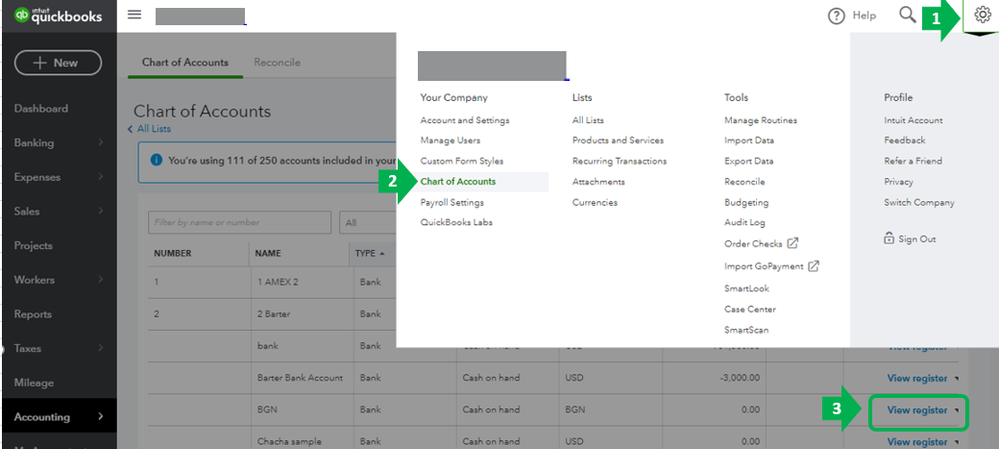999x449 pixels.
Task: Open Payroll Settings
Action: (452, 203)
